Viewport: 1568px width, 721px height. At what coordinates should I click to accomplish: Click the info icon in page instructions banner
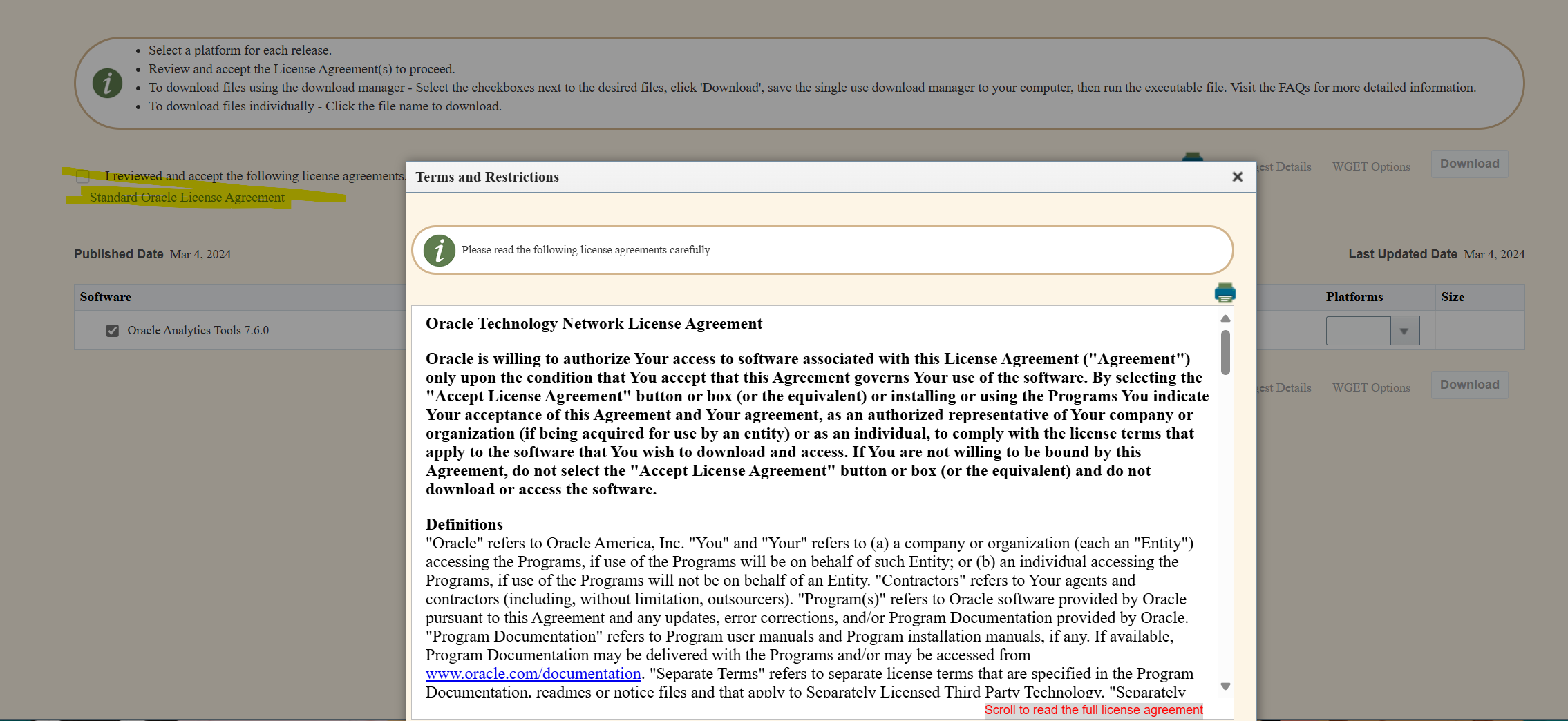107,84
